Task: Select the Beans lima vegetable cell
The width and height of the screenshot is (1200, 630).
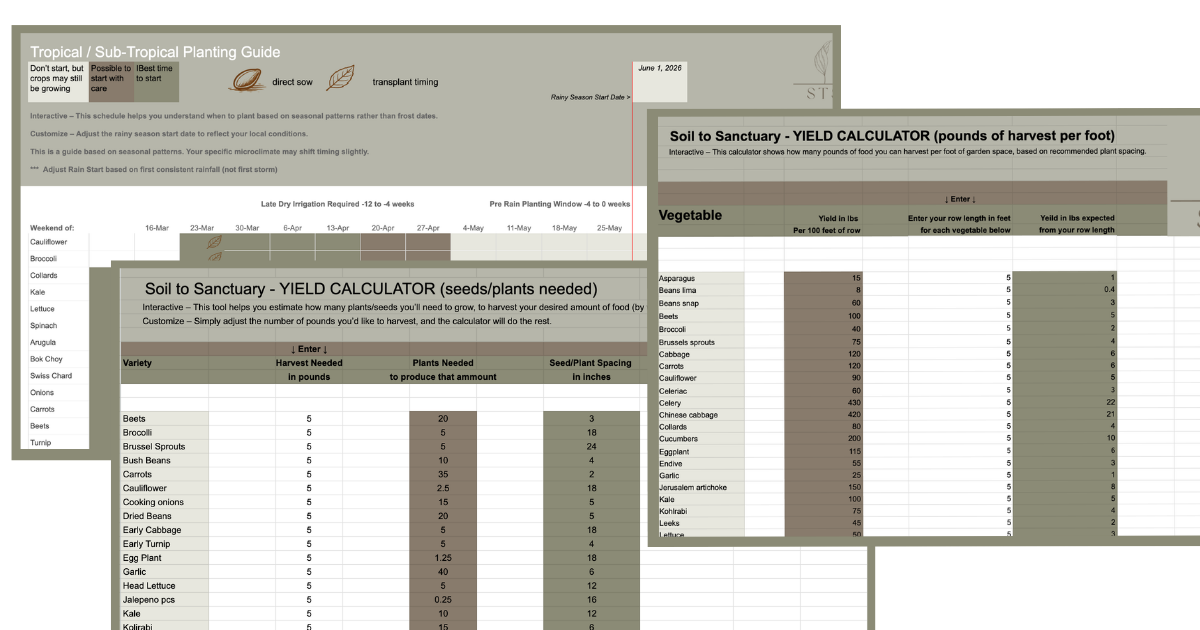Action: (x=701, y=290)
